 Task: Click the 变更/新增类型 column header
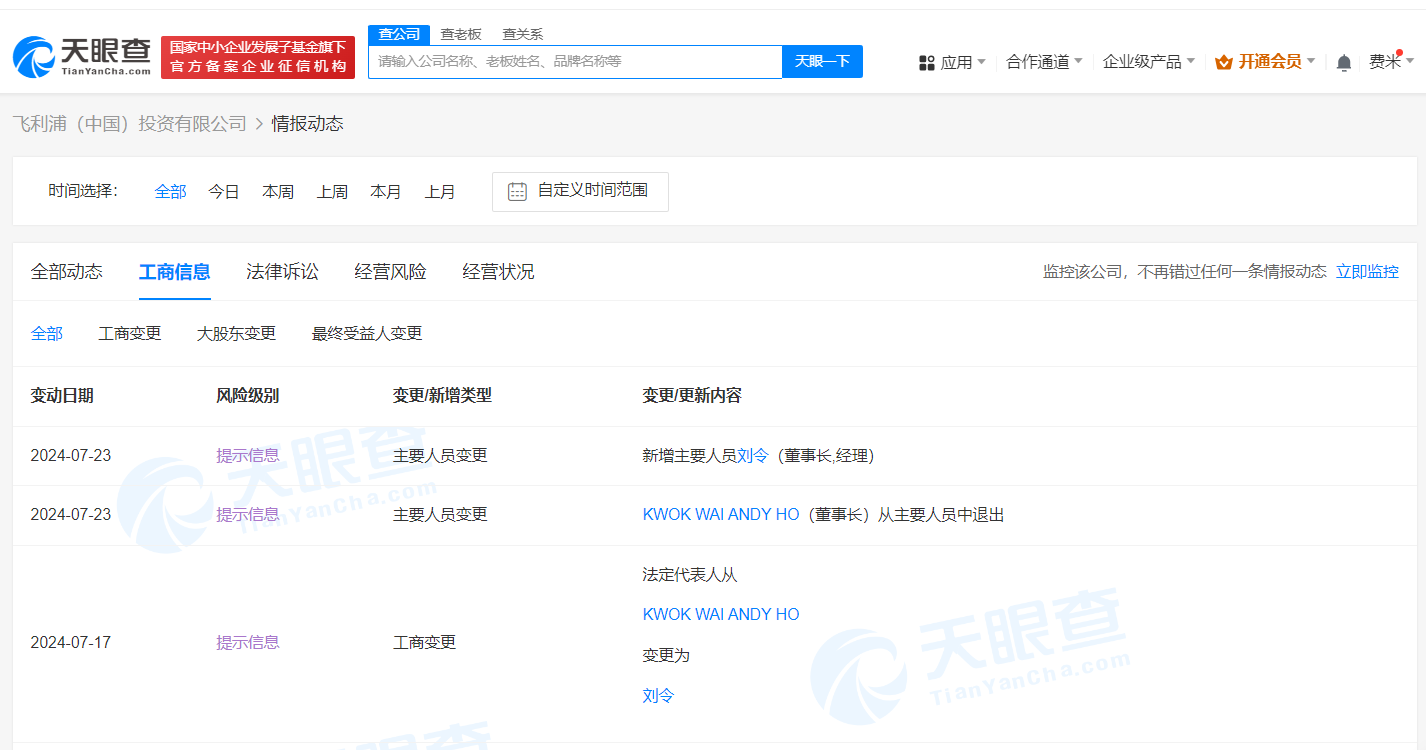pos(442,395)
